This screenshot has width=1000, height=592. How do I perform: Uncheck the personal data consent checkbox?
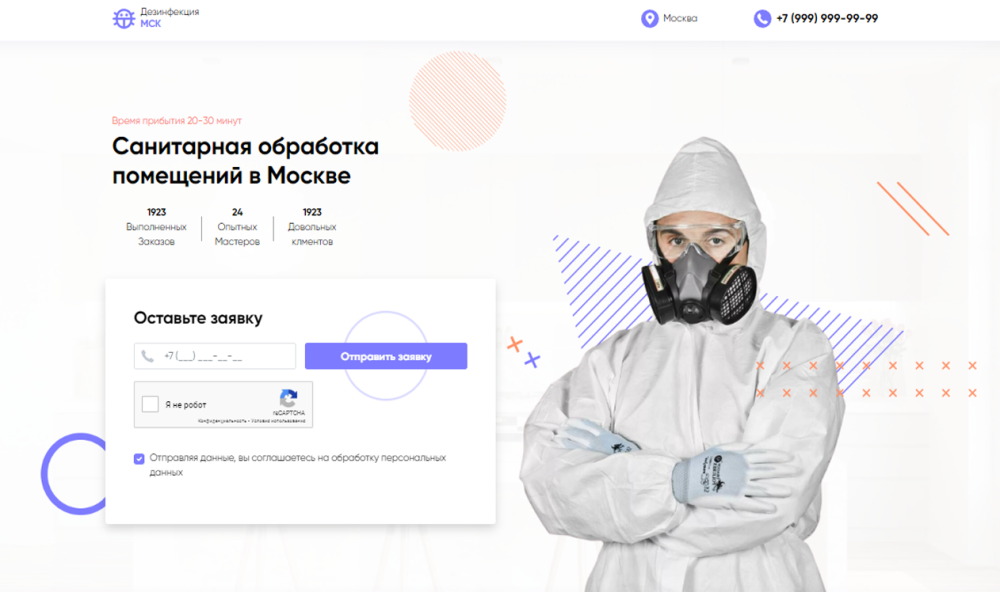click(139, 459)
